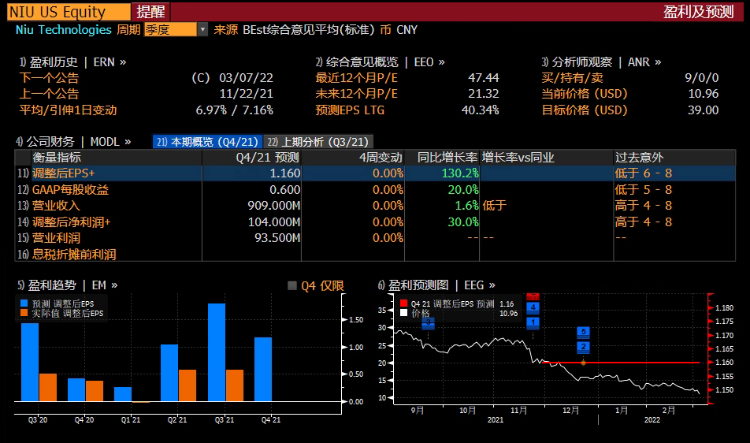Screen dimensions: 750x443
Task: Open 公司财务 MODL section link
Action: coord(73,142)
